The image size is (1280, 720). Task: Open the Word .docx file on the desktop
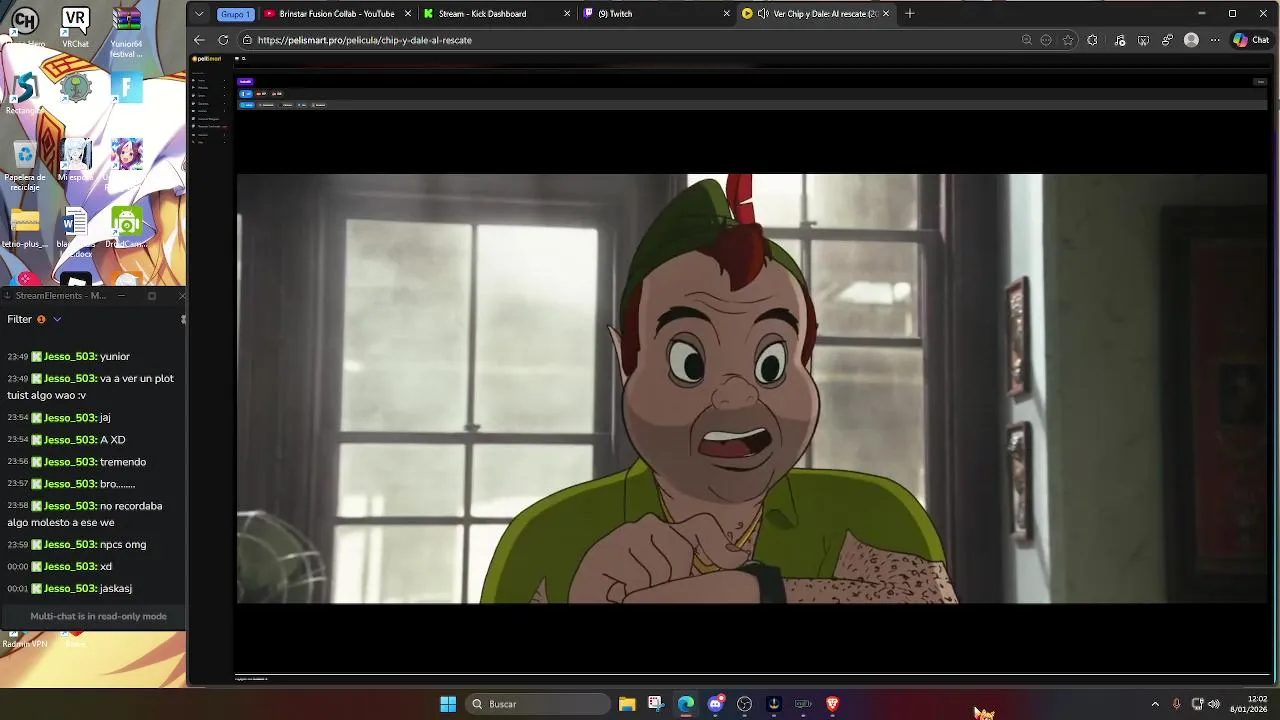(75, 232)
